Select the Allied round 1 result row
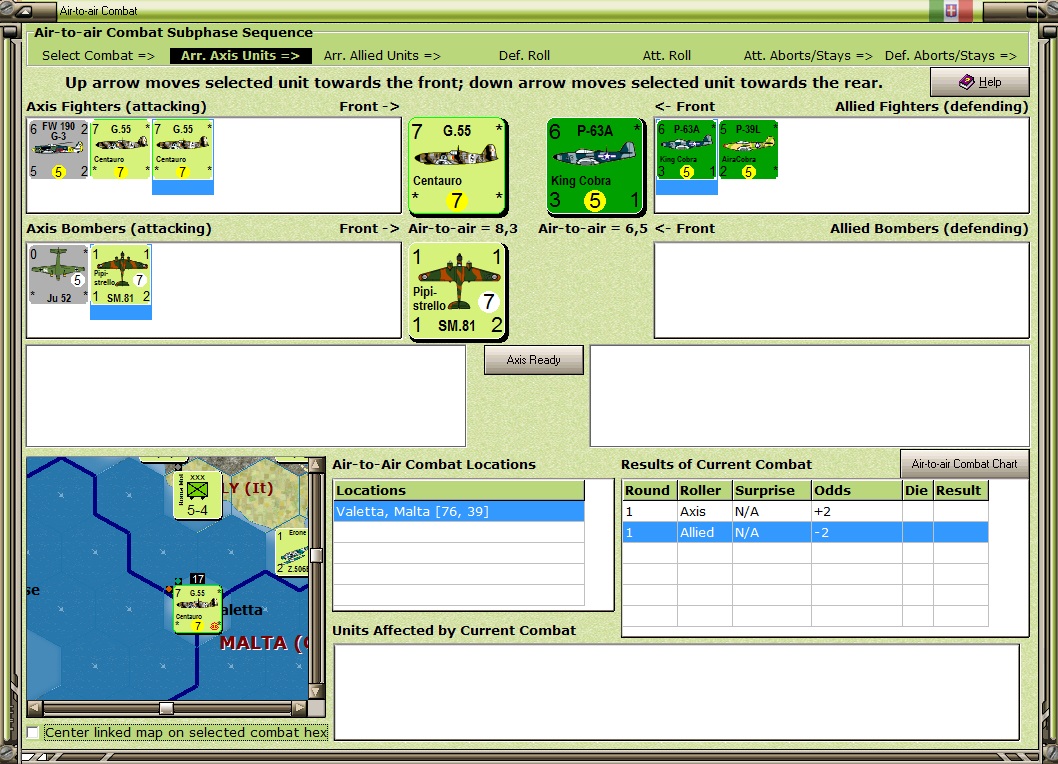This screenshot has height=764, width=1058. point(806,533)
